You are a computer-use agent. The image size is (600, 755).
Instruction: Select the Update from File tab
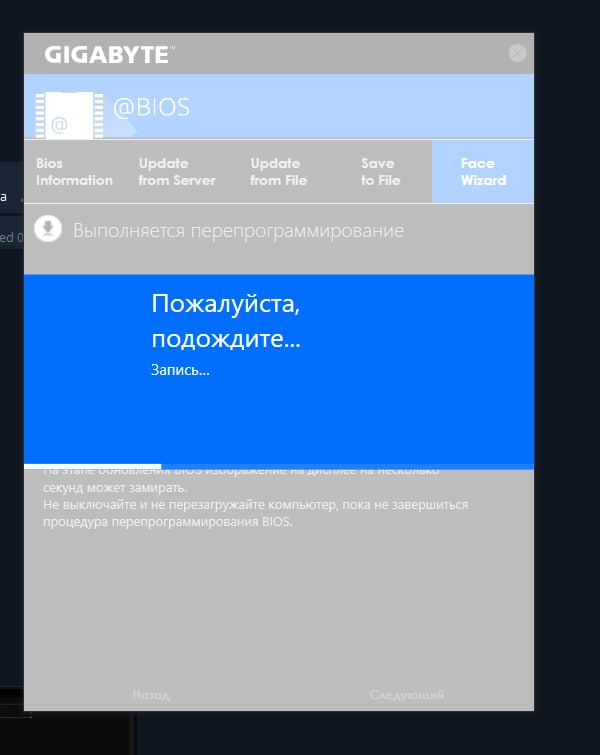(278, 172)
